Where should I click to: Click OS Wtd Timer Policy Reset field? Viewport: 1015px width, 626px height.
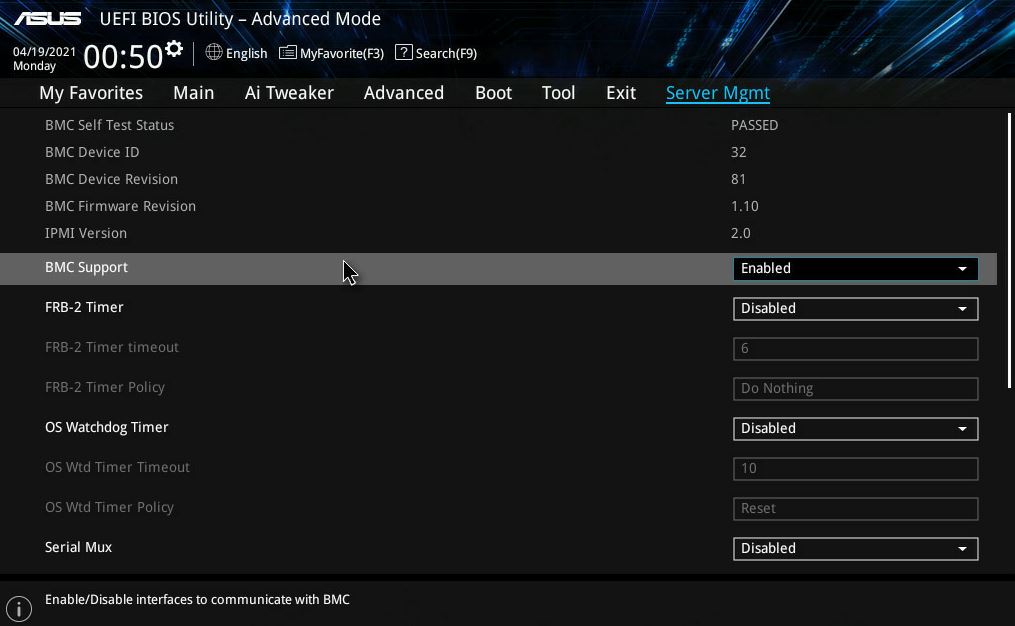(855, 509)
